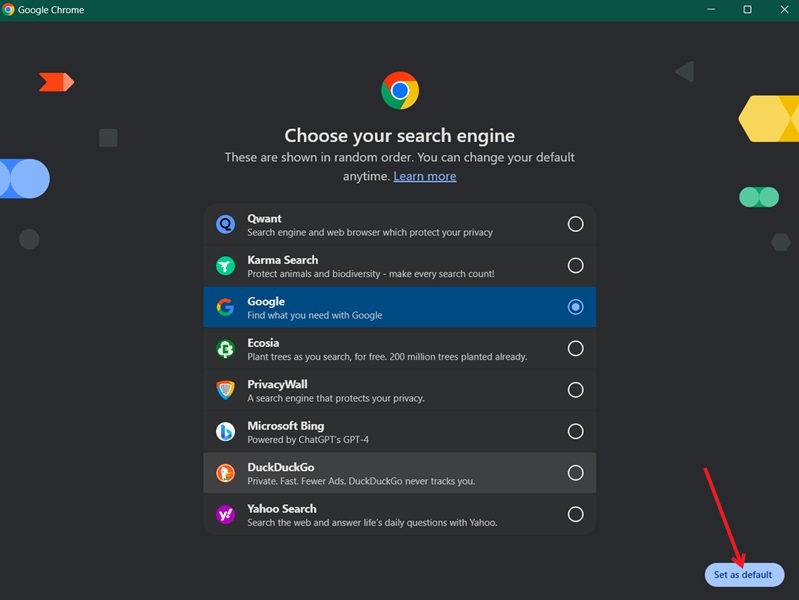The height and width of the screenshot is (600, 799).
Task: Click the 'Yahoo Search' engine name
Action: (282, 509)
